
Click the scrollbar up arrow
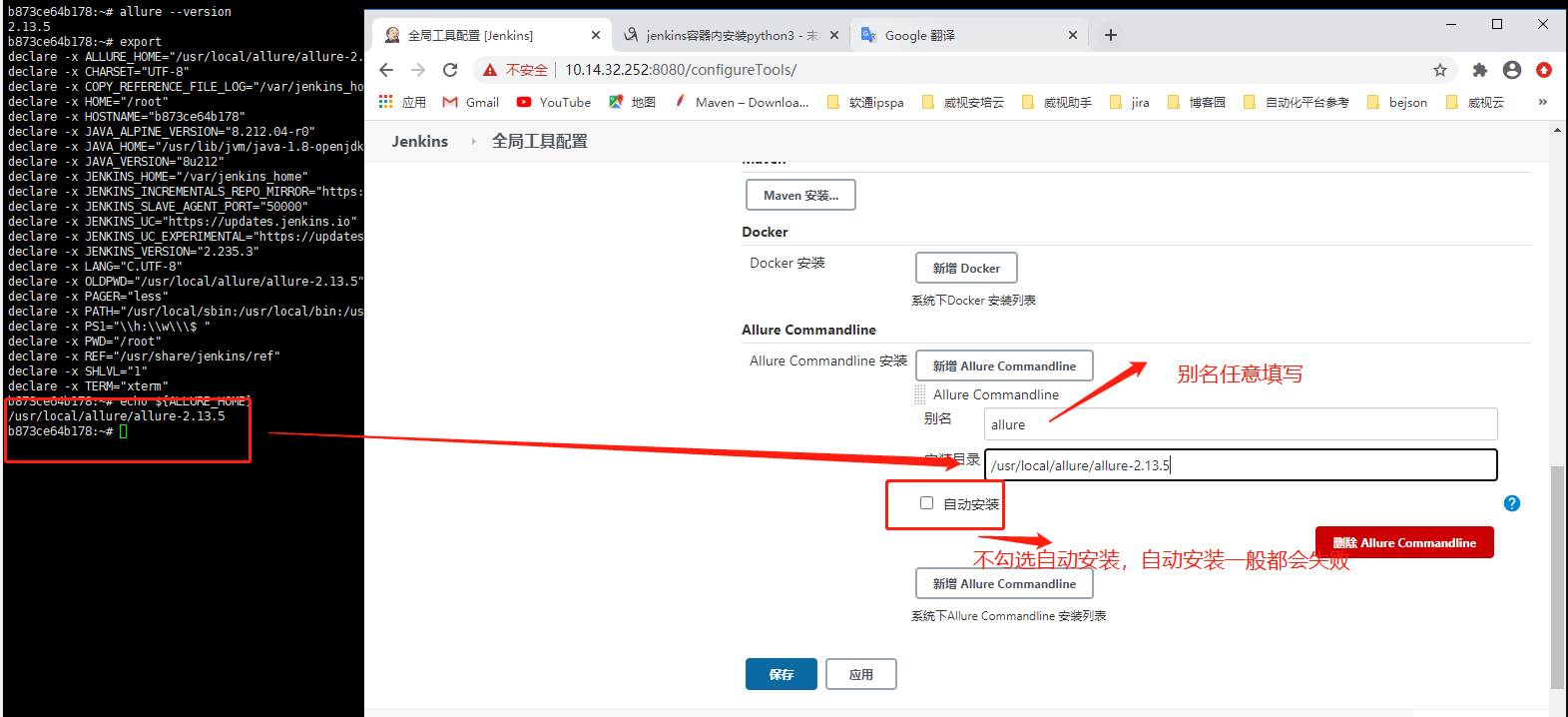coord(1557,130)
